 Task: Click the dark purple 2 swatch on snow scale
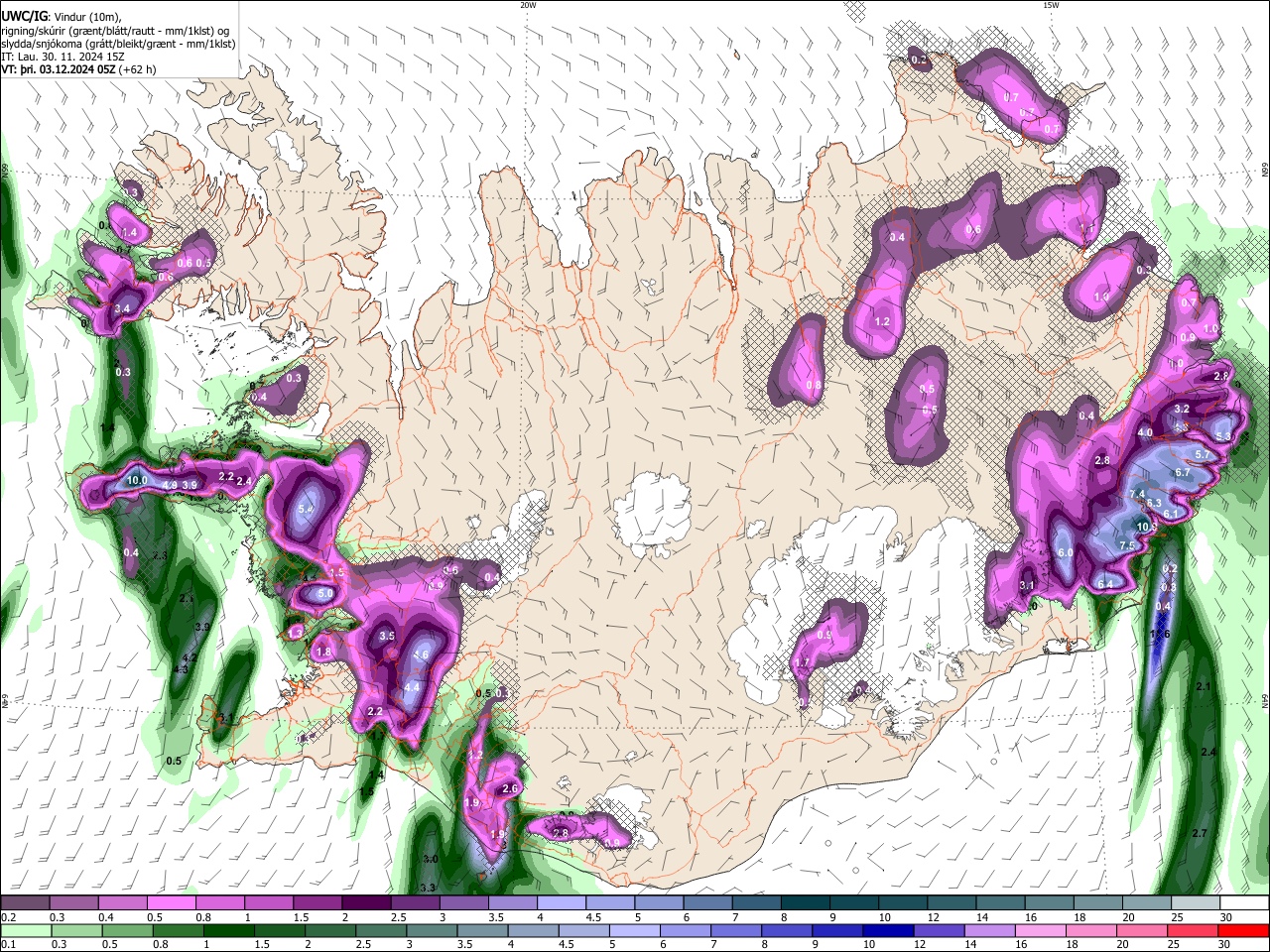(x=367, y=902)
